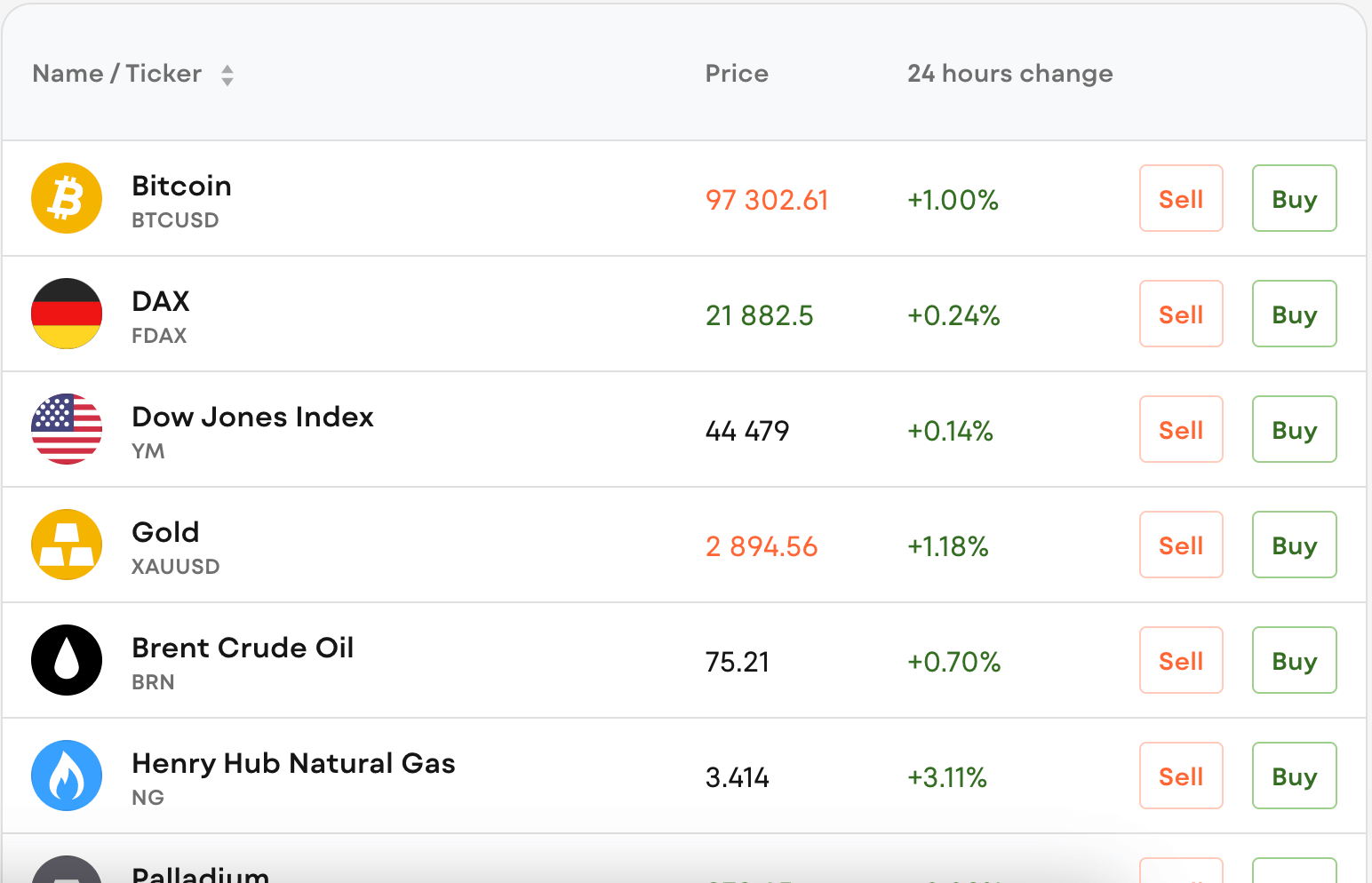Click the +3.11% change for Natural Gas
The height and width of the screenshot is (883, 1372).
pyautogui.click(x=947, y=777)
